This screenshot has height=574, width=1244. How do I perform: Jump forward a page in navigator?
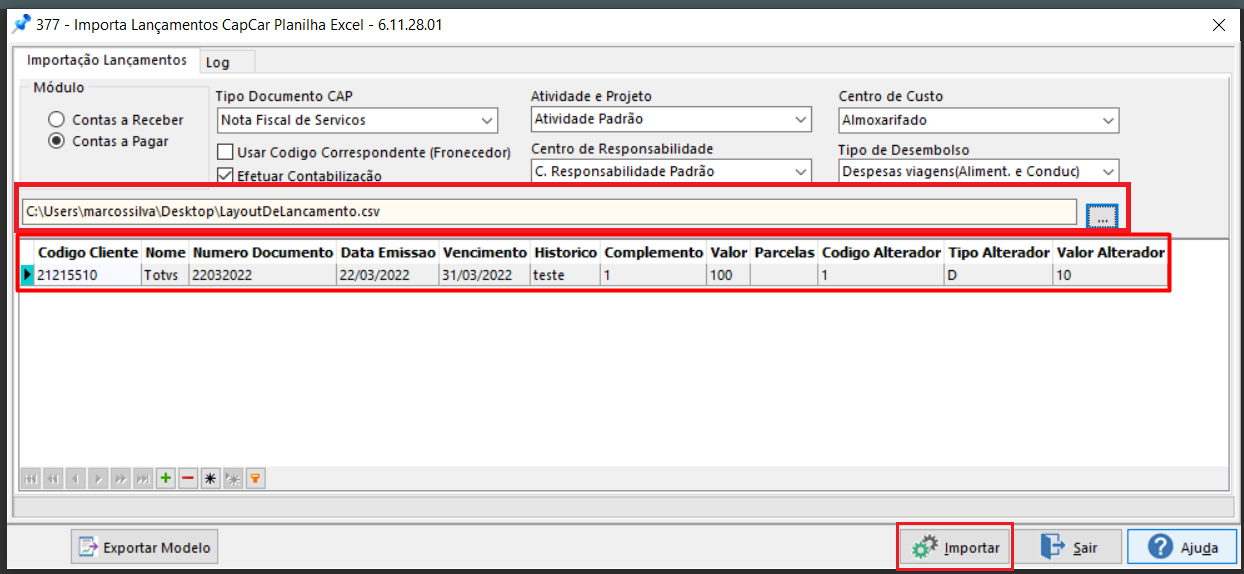pyautogui.click(x=120, y=479)
